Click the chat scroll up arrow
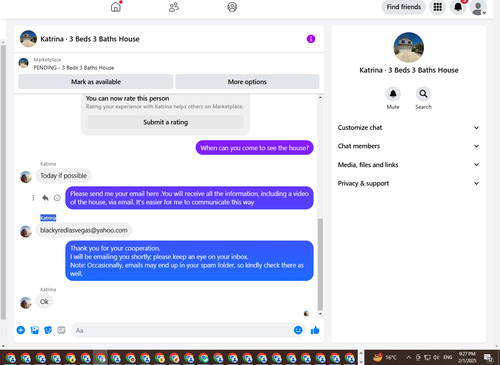 [x=320, y=97]
